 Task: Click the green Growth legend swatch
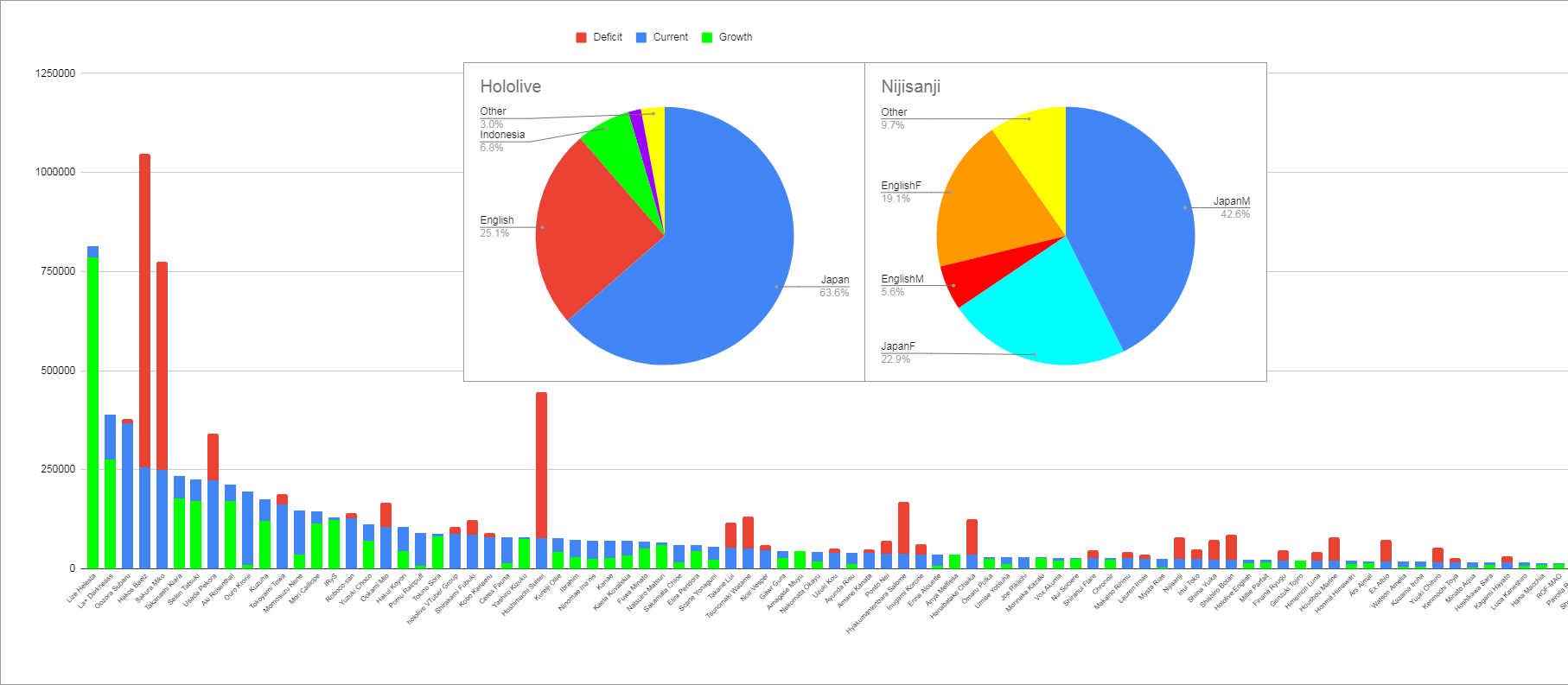(707, 37)
